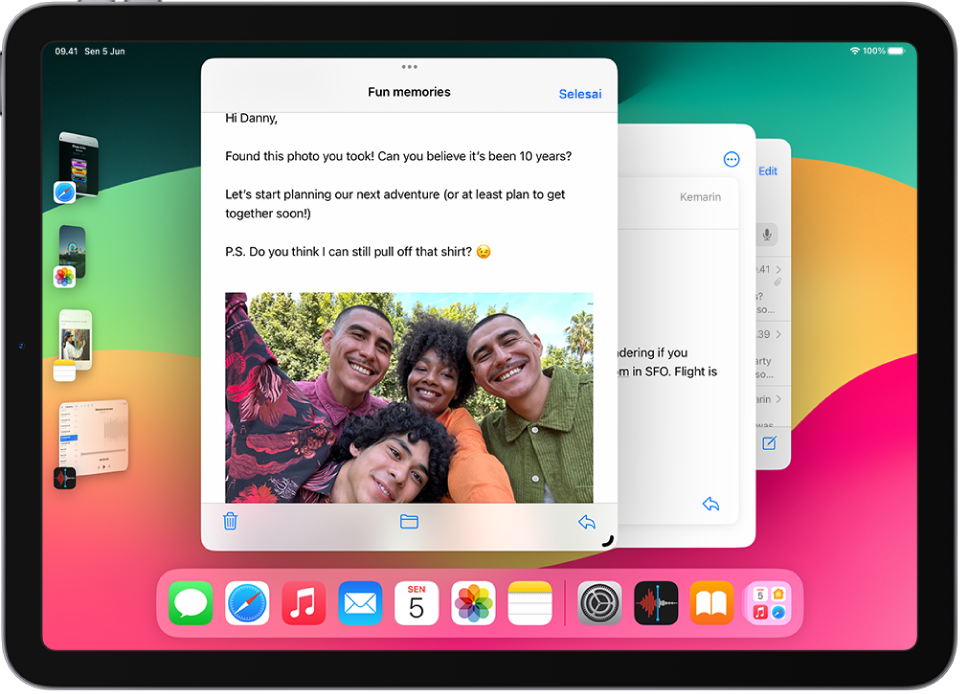
Task: Open Messages from the Dock
Action: (190, 603)
